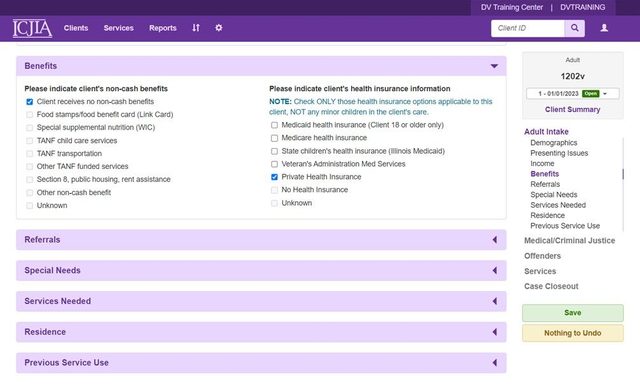640x387 pixels.
Task: Check Unknown under health insurance
Action: 274,203
